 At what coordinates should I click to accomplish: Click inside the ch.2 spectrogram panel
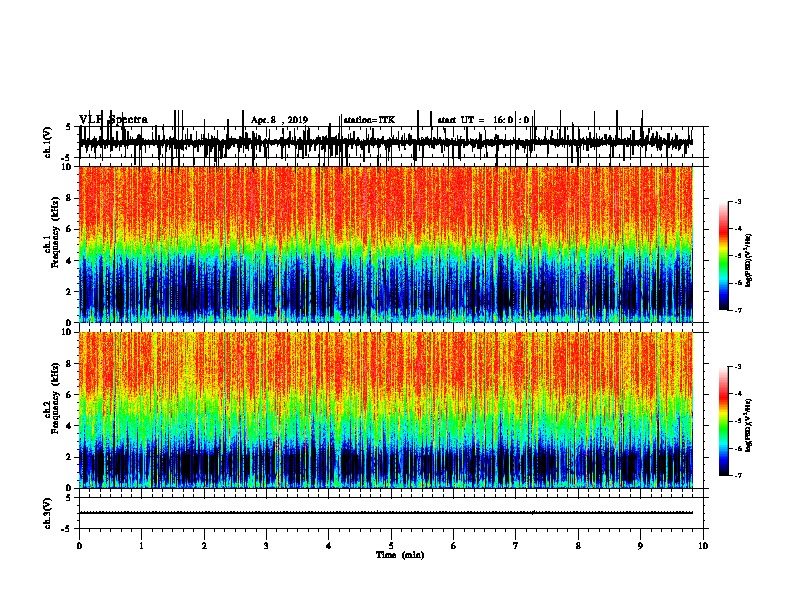[386, 410]
